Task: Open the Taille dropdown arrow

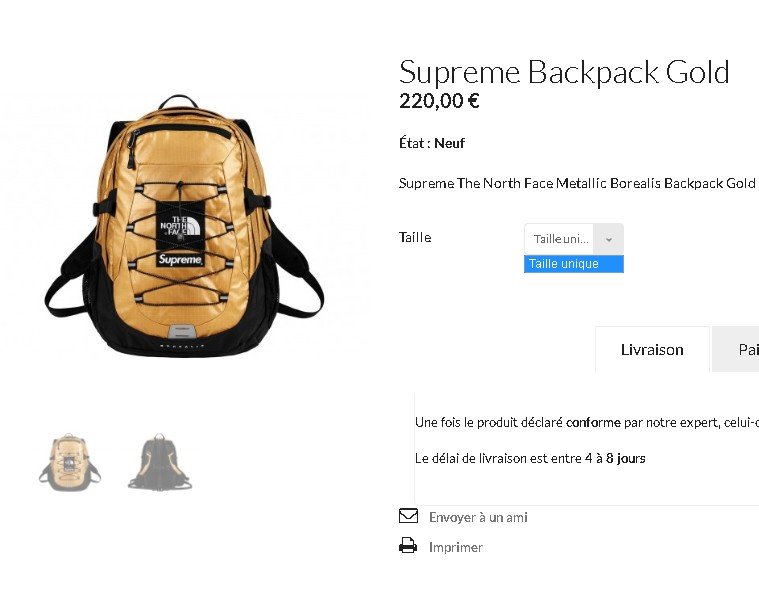Action: coord(608,239)
